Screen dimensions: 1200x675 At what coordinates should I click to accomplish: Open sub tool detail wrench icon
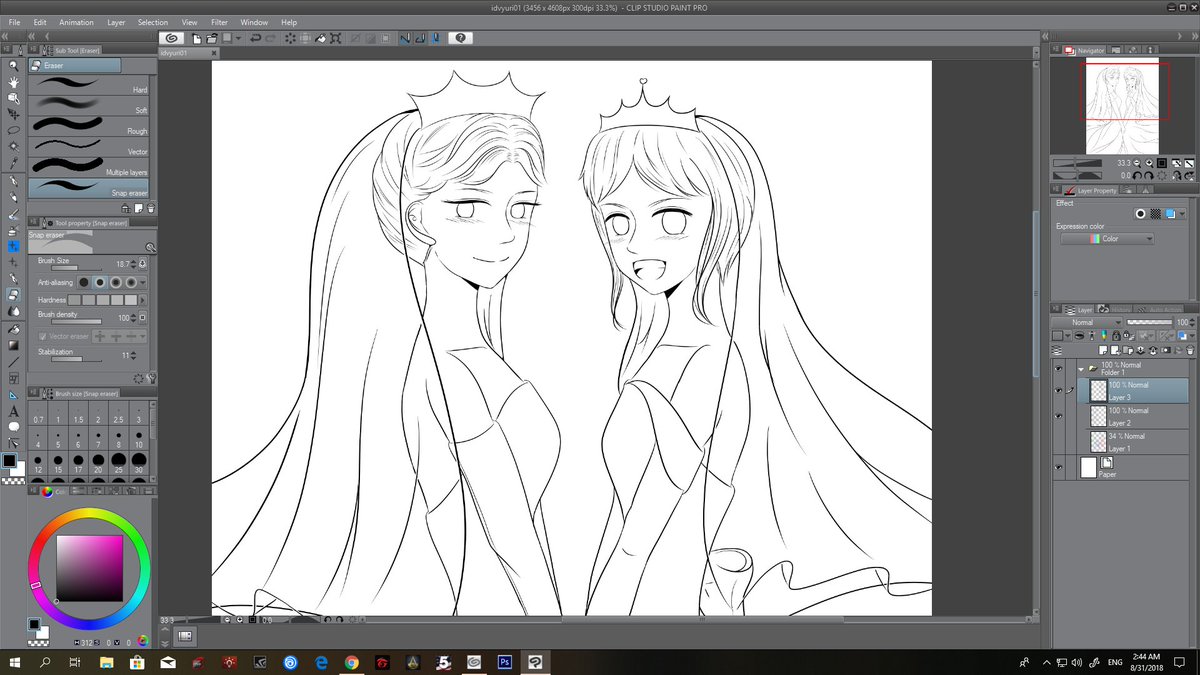(151, 378)
